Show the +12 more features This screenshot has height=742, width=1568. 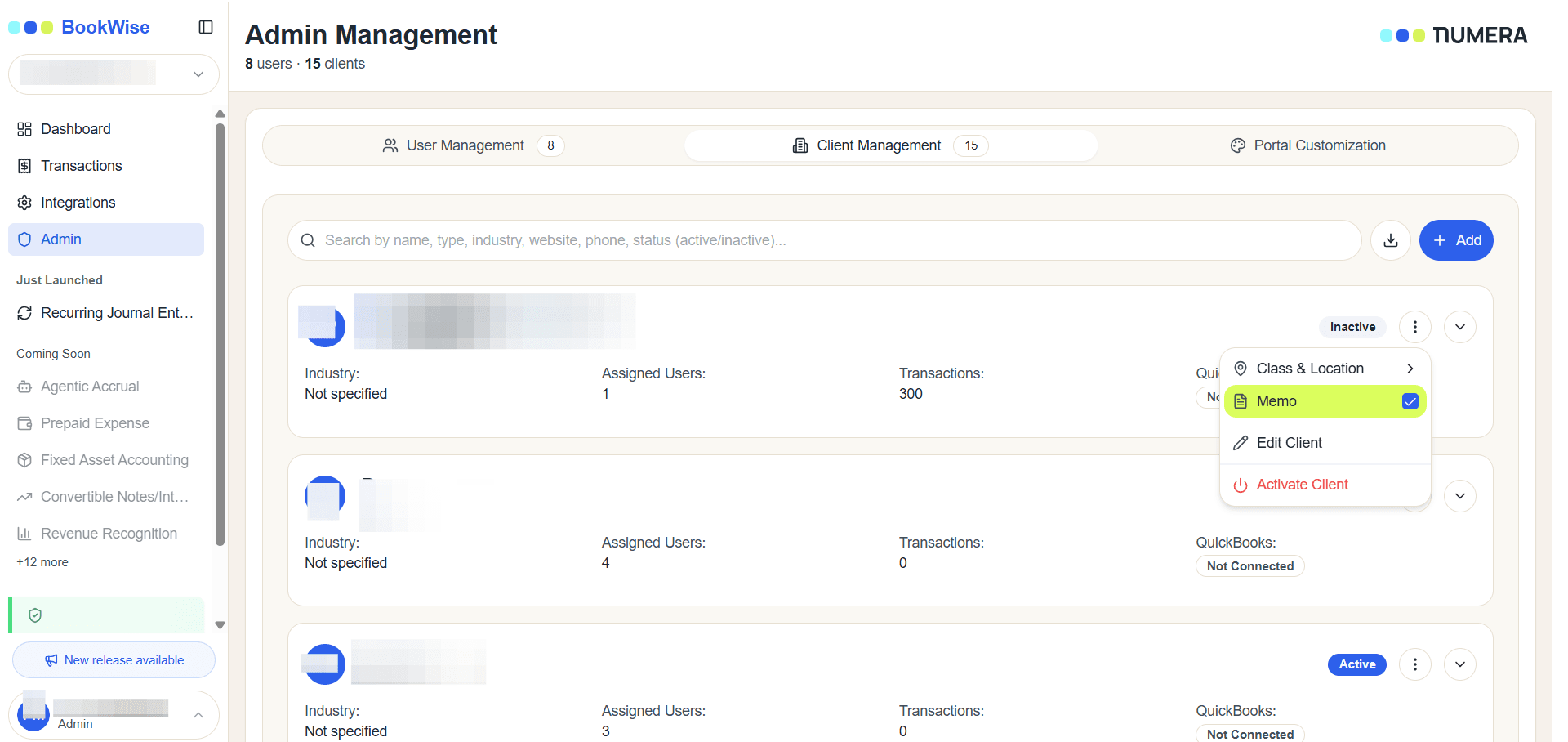point(42,562)
